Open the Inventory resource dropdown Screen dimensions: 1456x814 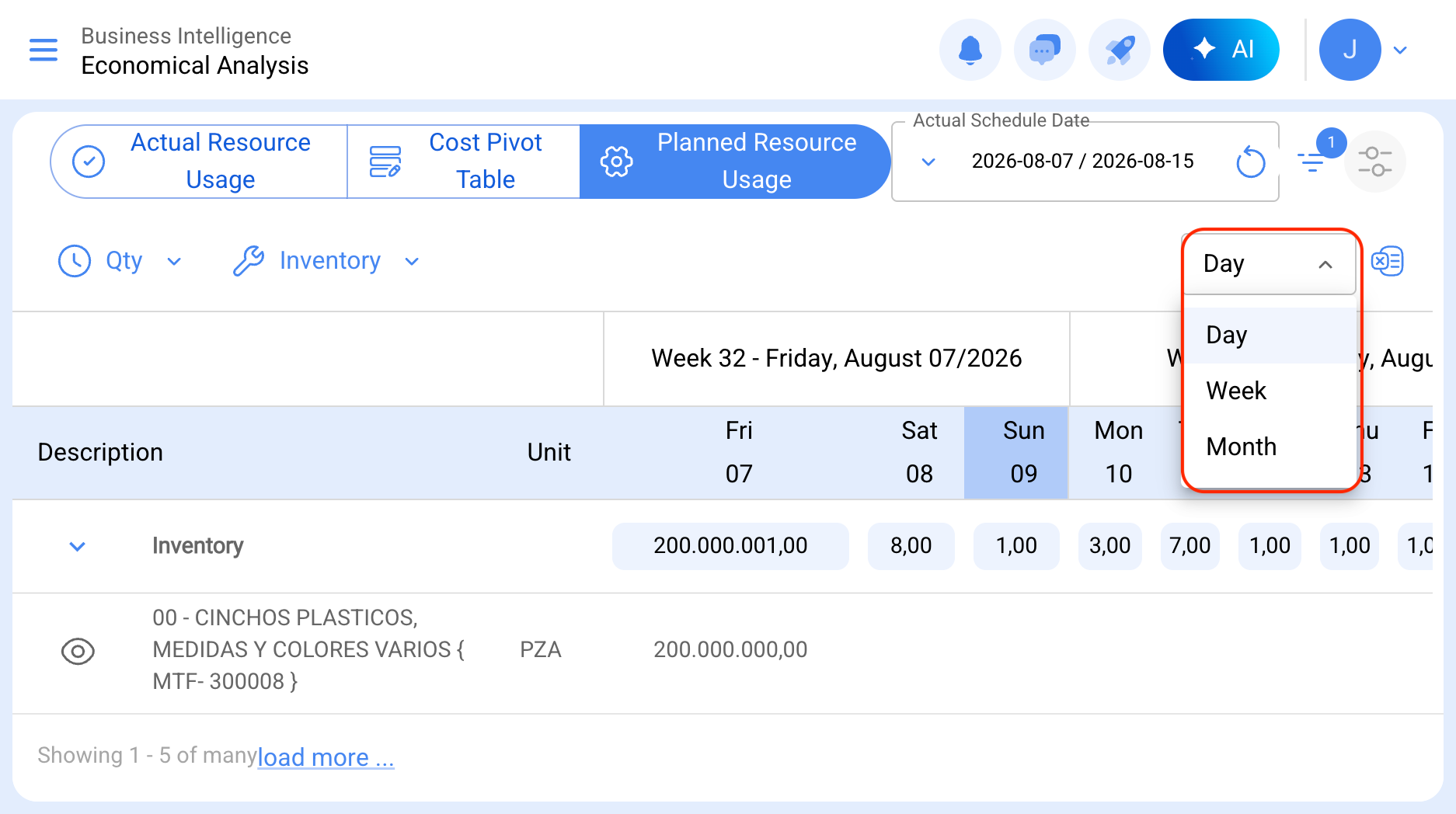tap(326, 261)
